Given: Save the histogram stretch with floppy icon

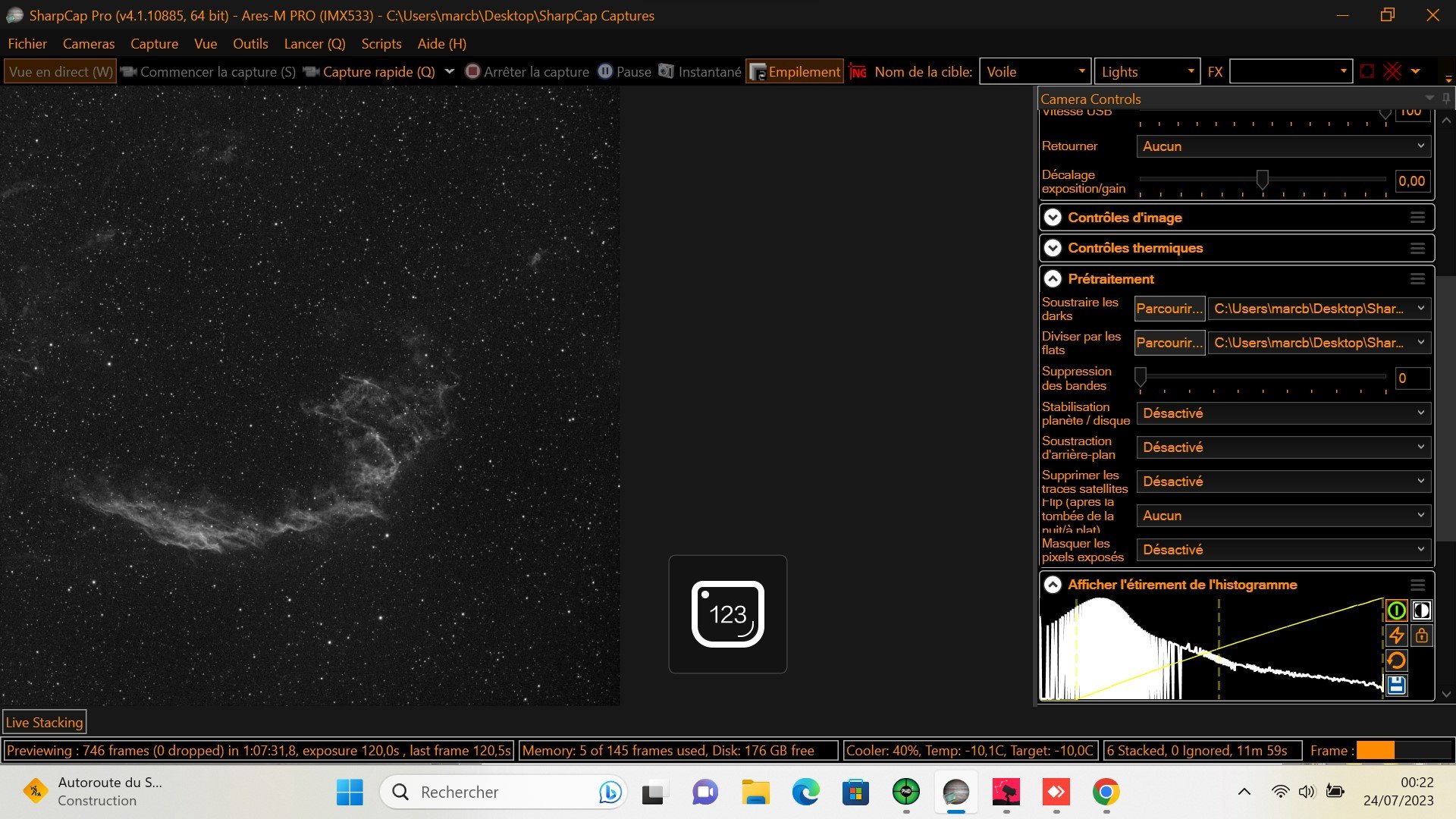Looking at the screenshot, I should pos(1396,686).
